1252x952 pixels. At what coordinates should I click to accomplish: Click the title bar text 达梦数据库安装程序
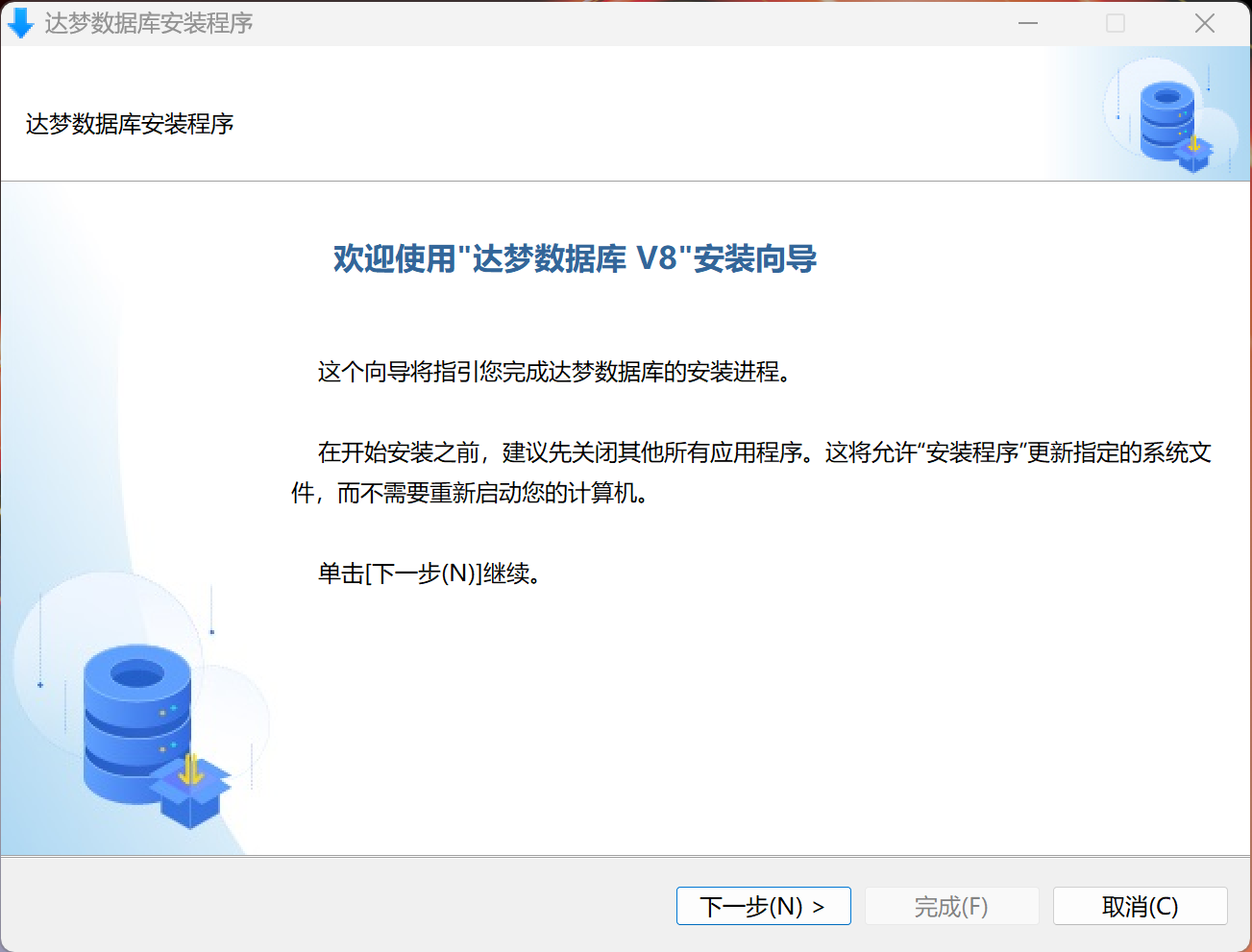(x=149, y=23)
